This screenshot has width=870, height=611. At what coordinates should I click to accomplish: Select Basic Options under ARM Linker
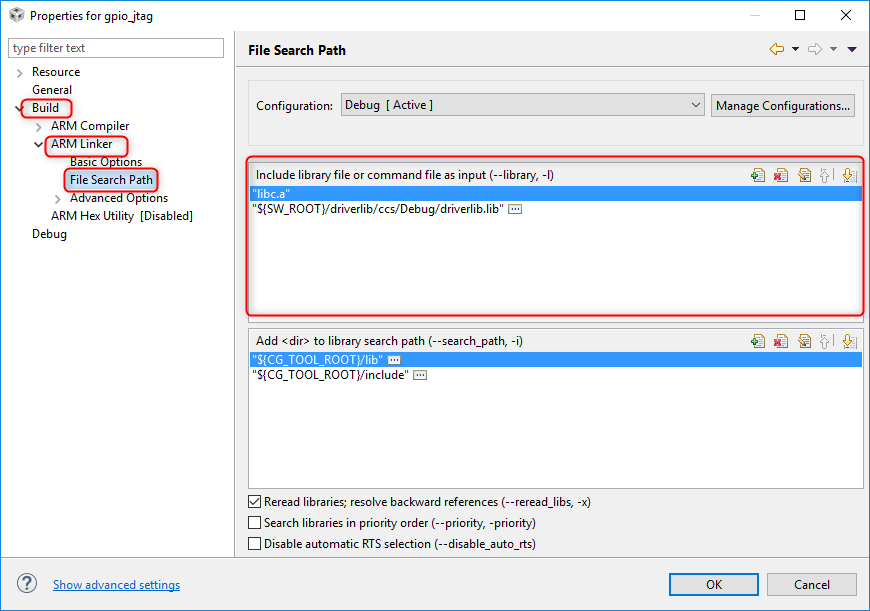pos(106,162)
